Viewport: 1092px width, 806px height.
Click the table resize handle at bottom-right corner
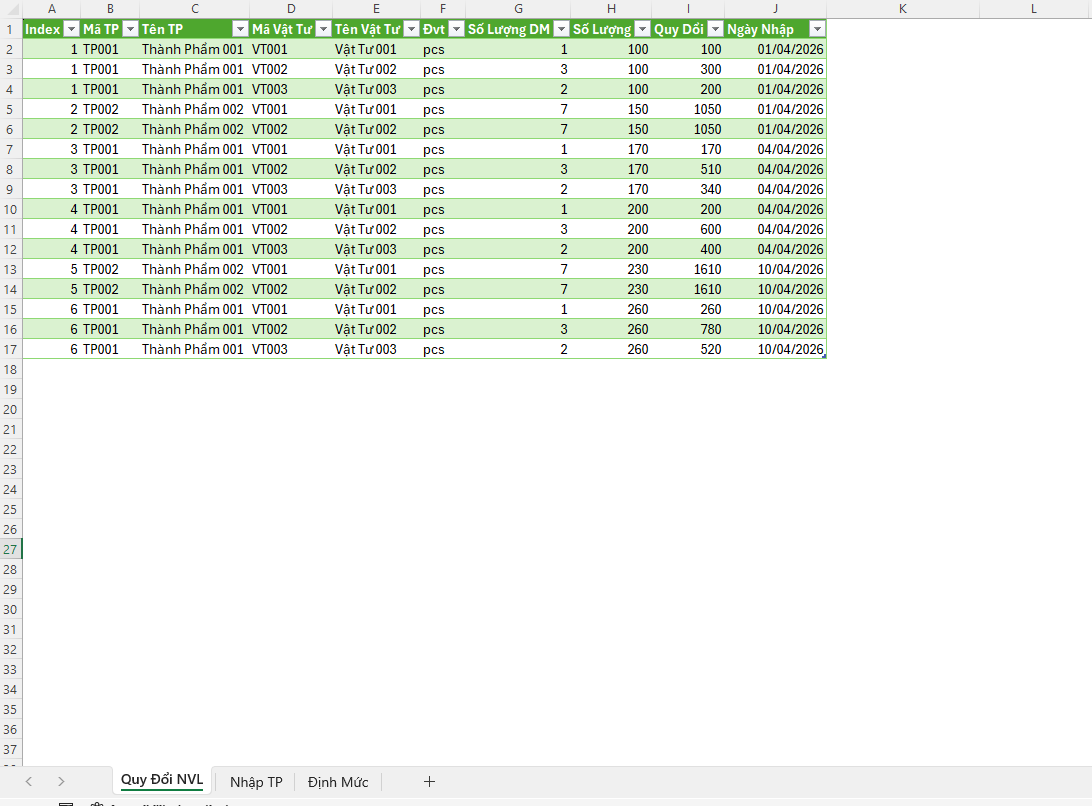click(824, 356)
